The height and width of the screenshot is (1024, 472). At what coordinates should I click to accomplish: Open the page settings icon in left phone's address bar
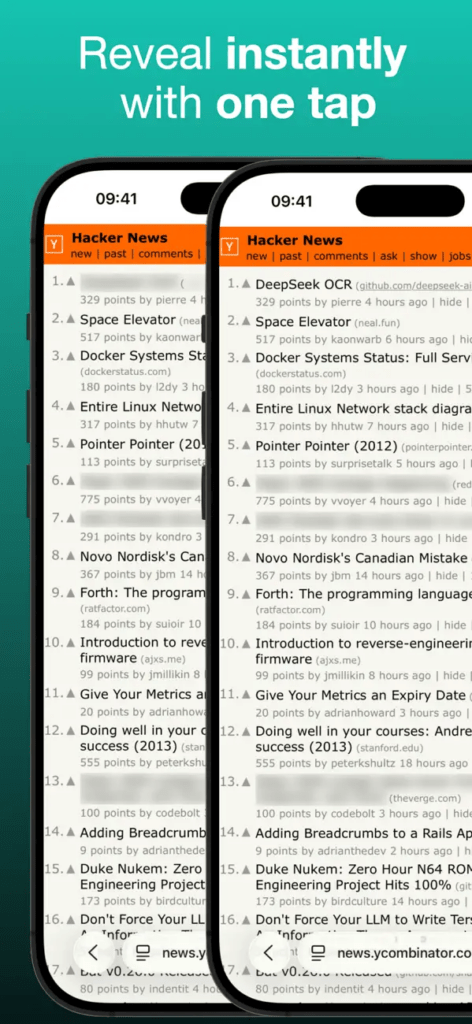pyautogui.click(x=142, y=952)
